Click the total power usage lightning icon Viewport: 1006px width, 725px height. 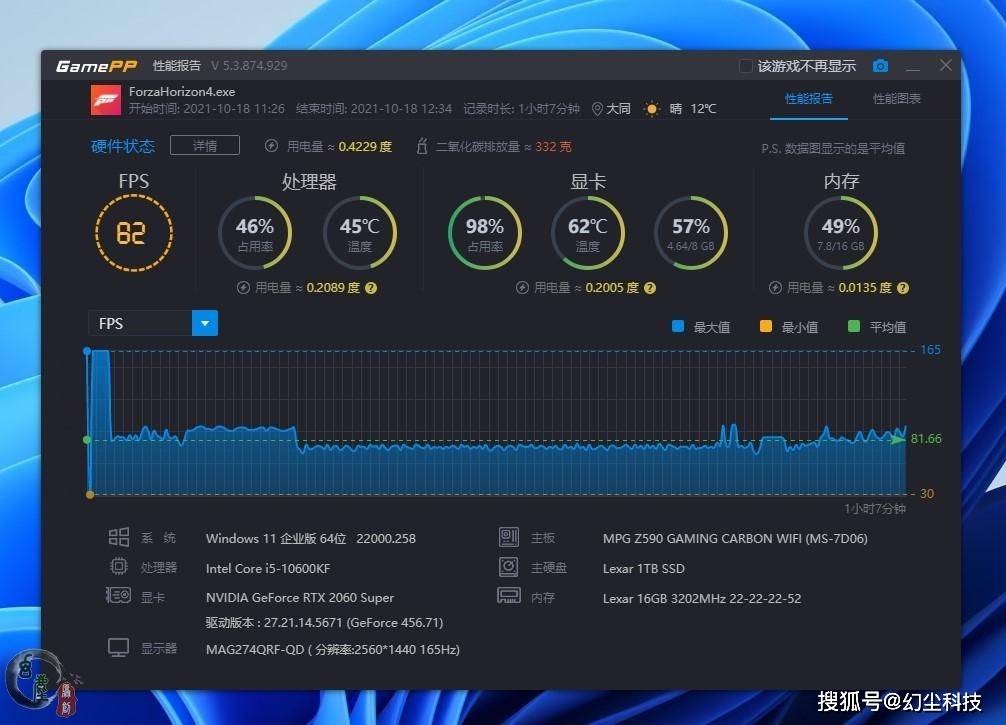(x=271, y=146)
